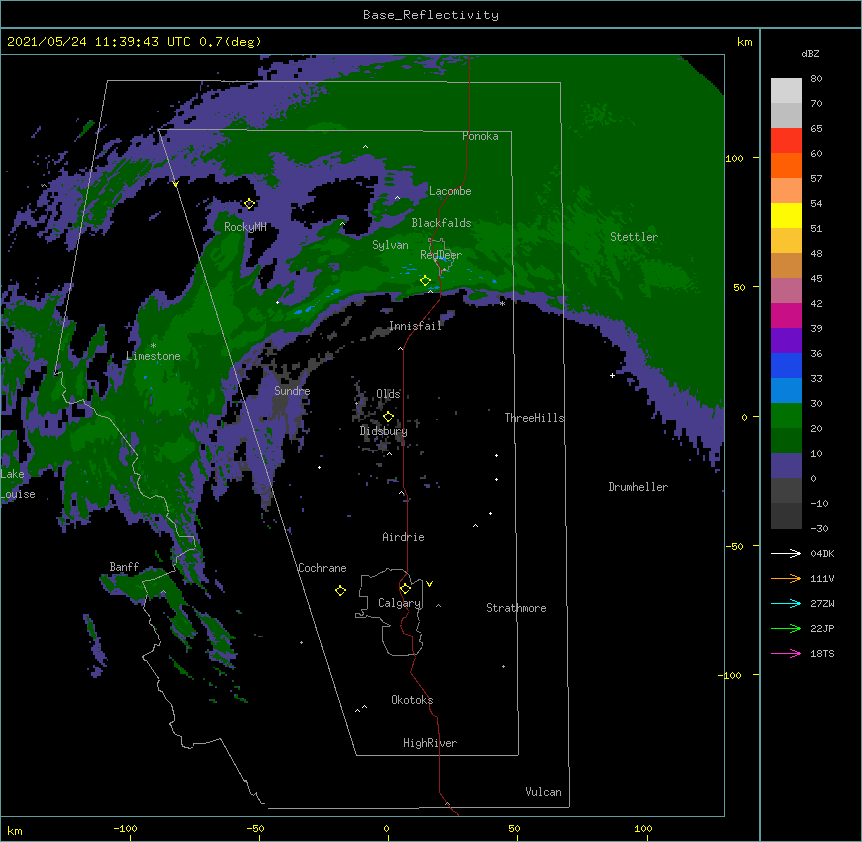The width and height of the screenshot is (862, 842).
Task: Click the Didsbury label
Action: click(384, 431)
